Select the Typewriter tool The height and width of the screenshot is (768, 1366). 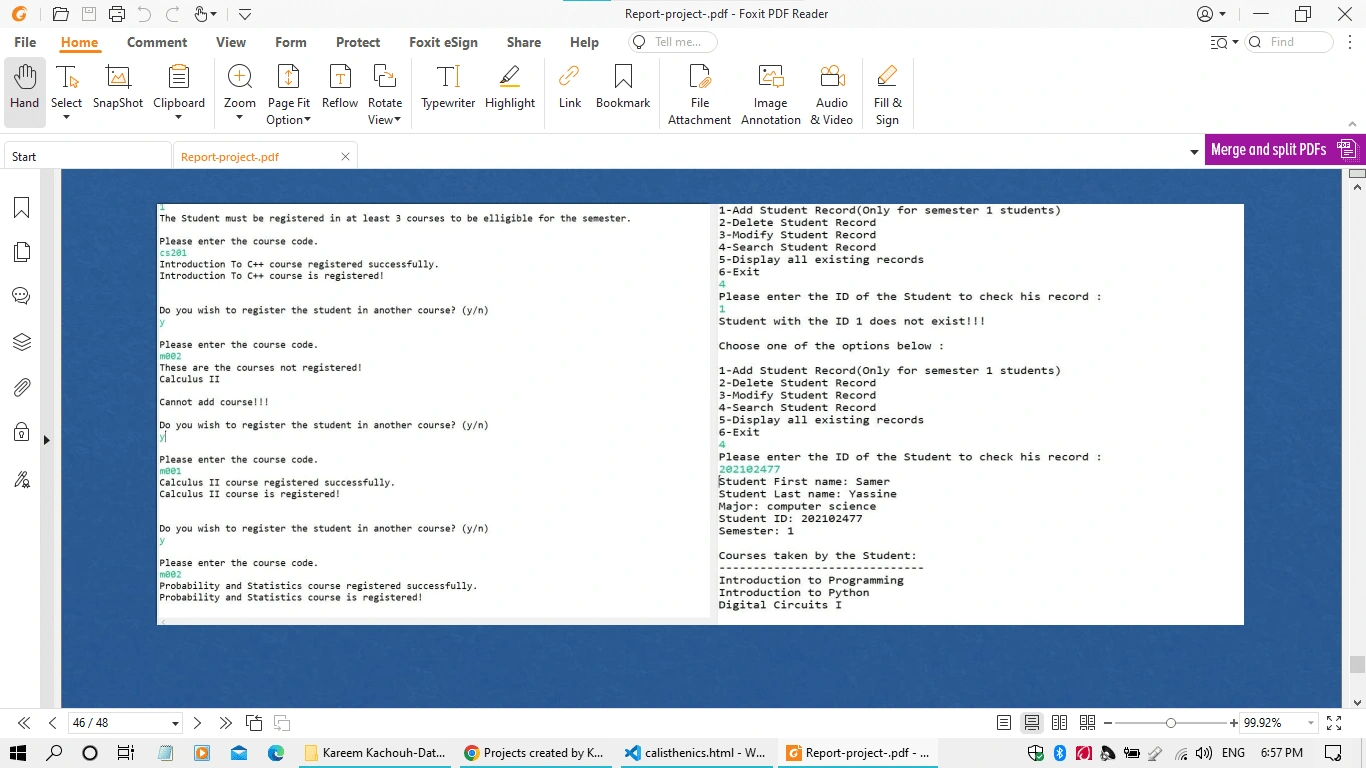tap(448, 86)
